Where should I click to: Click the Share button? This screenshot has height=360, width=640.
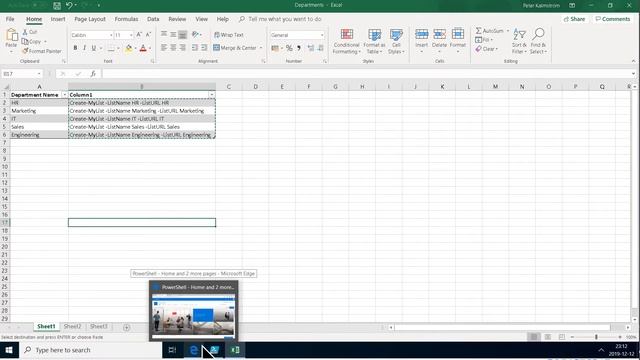tap(575, 19)
